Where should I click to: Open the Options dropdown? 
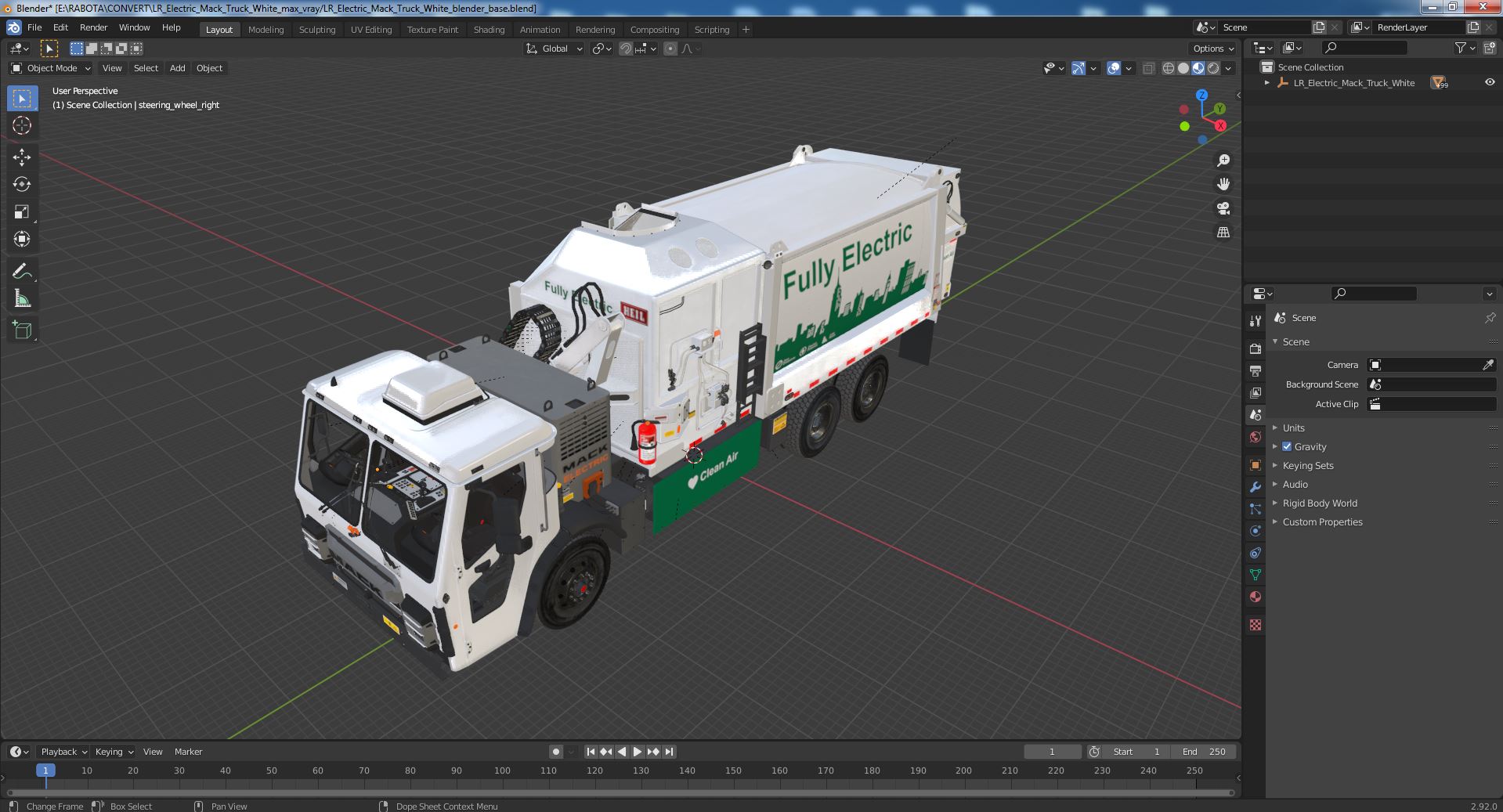pos(1213,49)
